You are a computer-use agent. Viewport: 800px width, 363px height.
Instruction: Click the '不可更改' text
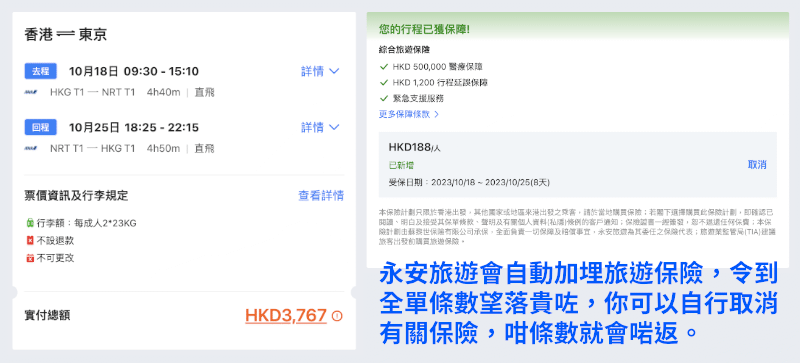point(55,258)
